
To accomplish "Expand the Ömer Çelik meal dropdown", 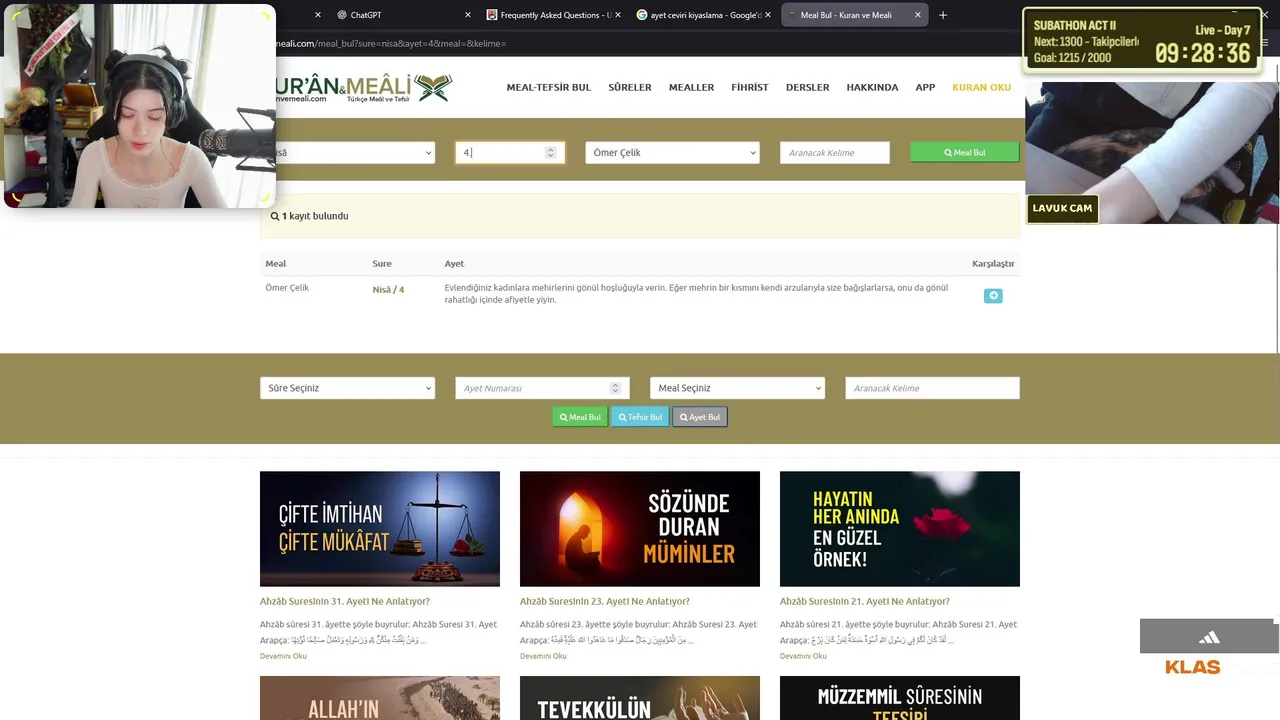I will coord(672,153).
